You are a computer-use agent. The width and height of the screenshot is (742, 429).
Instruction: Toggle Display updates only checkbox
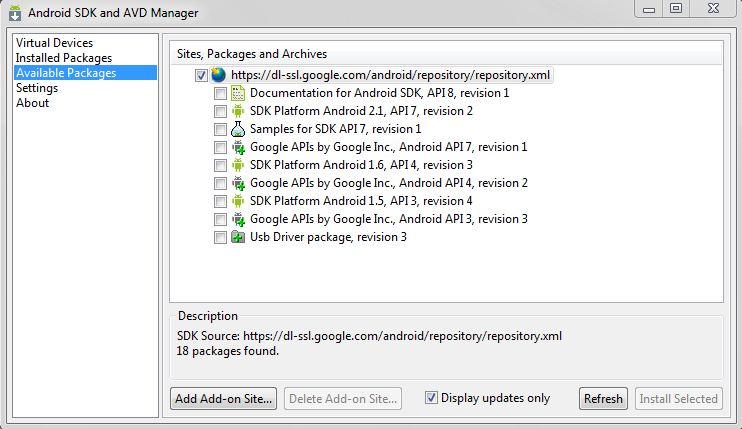(x=431, y=398)
